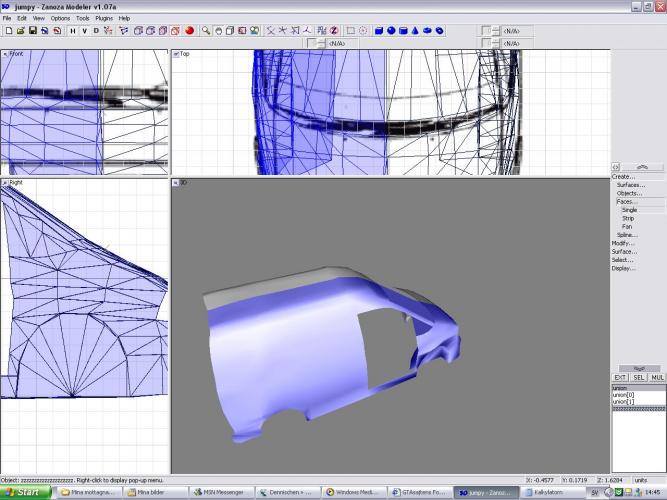Select the magnifying glass zoom tool
Viewport: 667px width, 500px height.
click(206, 30)
